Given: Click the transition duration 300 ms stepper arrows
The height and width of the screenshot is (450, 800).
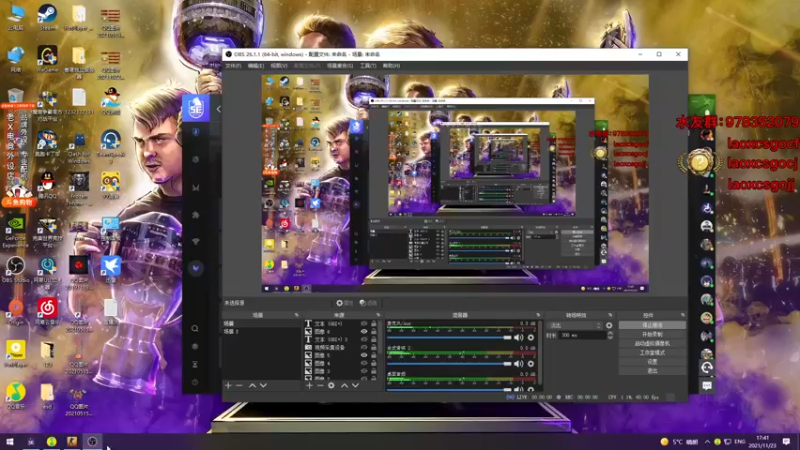Looking at the screenshot, I should [610, 335].
